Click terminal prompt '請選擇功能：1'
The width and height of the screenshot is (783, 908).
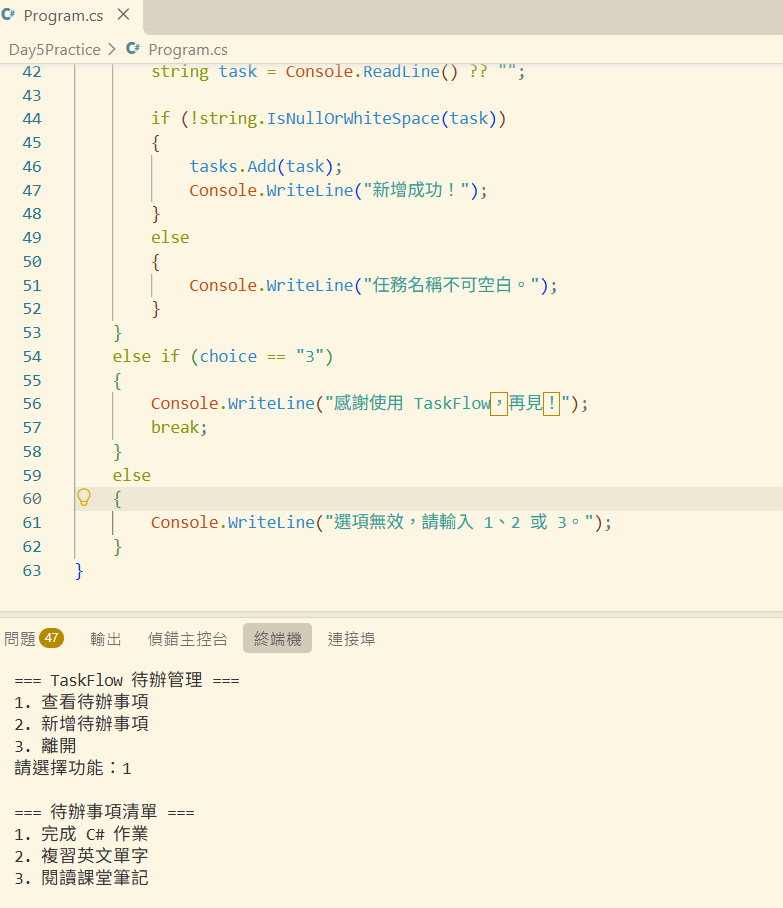pyautogui.click(x=73, y=768)
